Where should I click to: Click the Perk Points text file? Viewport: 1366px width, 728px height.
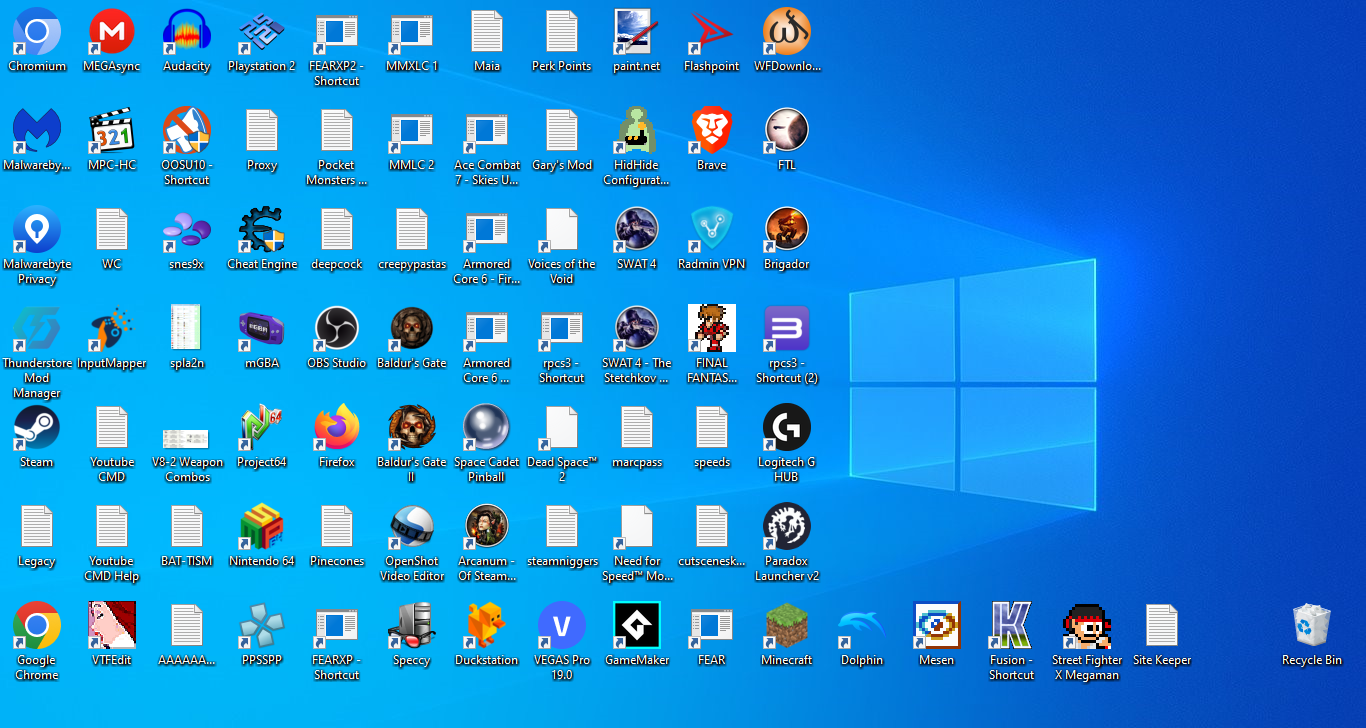(562, 32)
